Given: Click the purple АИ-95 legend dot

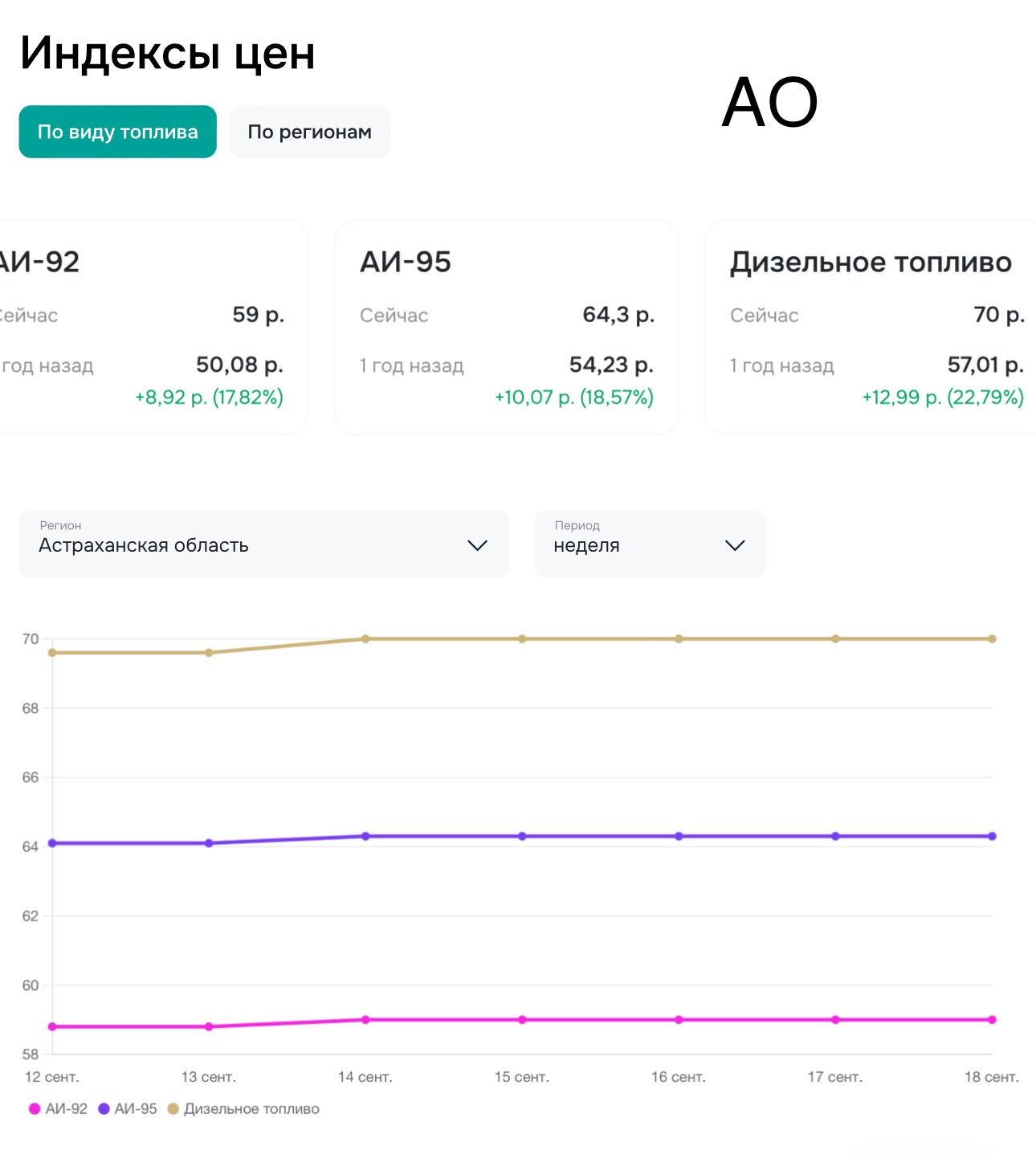Looking at the screenshot, I should pyautogui.click(x=104, y=1109).
